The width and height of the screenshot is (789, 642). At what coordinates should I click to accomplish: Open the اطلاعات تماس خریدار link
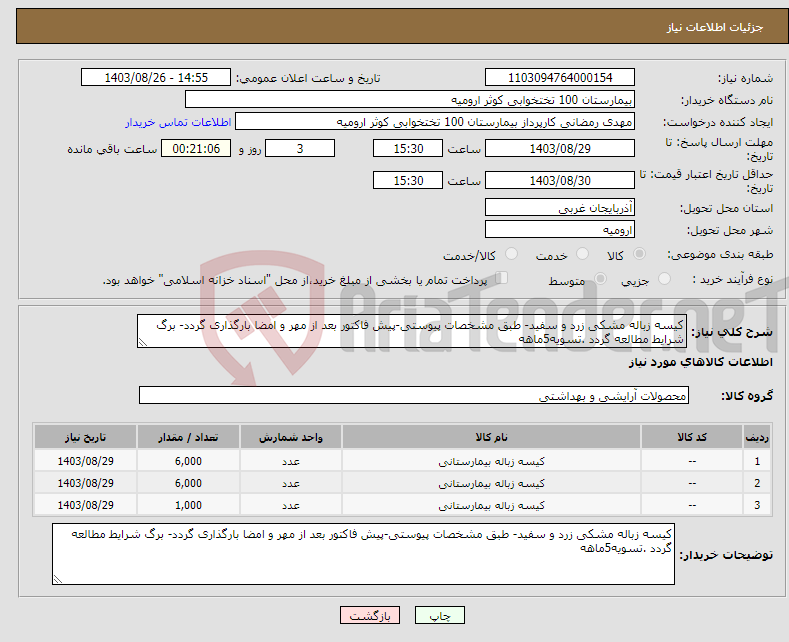tap(178, 122)
